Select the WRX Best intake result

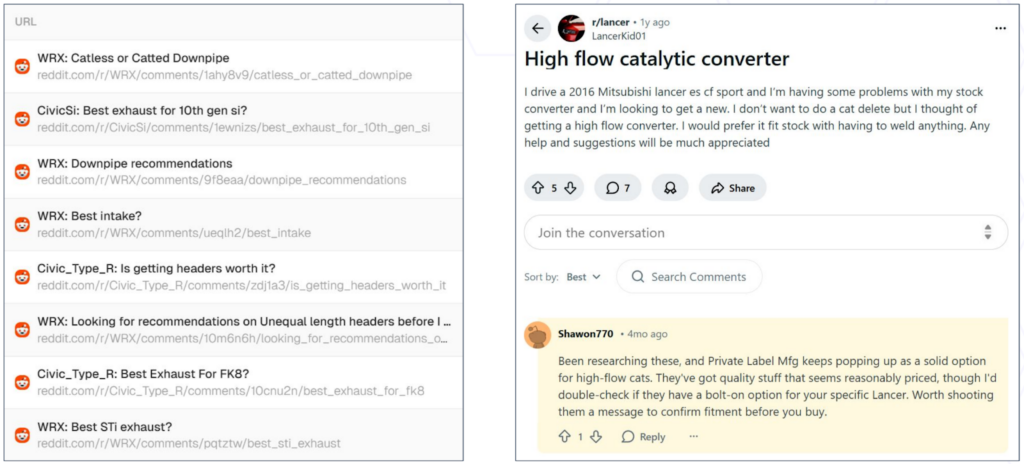[x=90, y=216]
